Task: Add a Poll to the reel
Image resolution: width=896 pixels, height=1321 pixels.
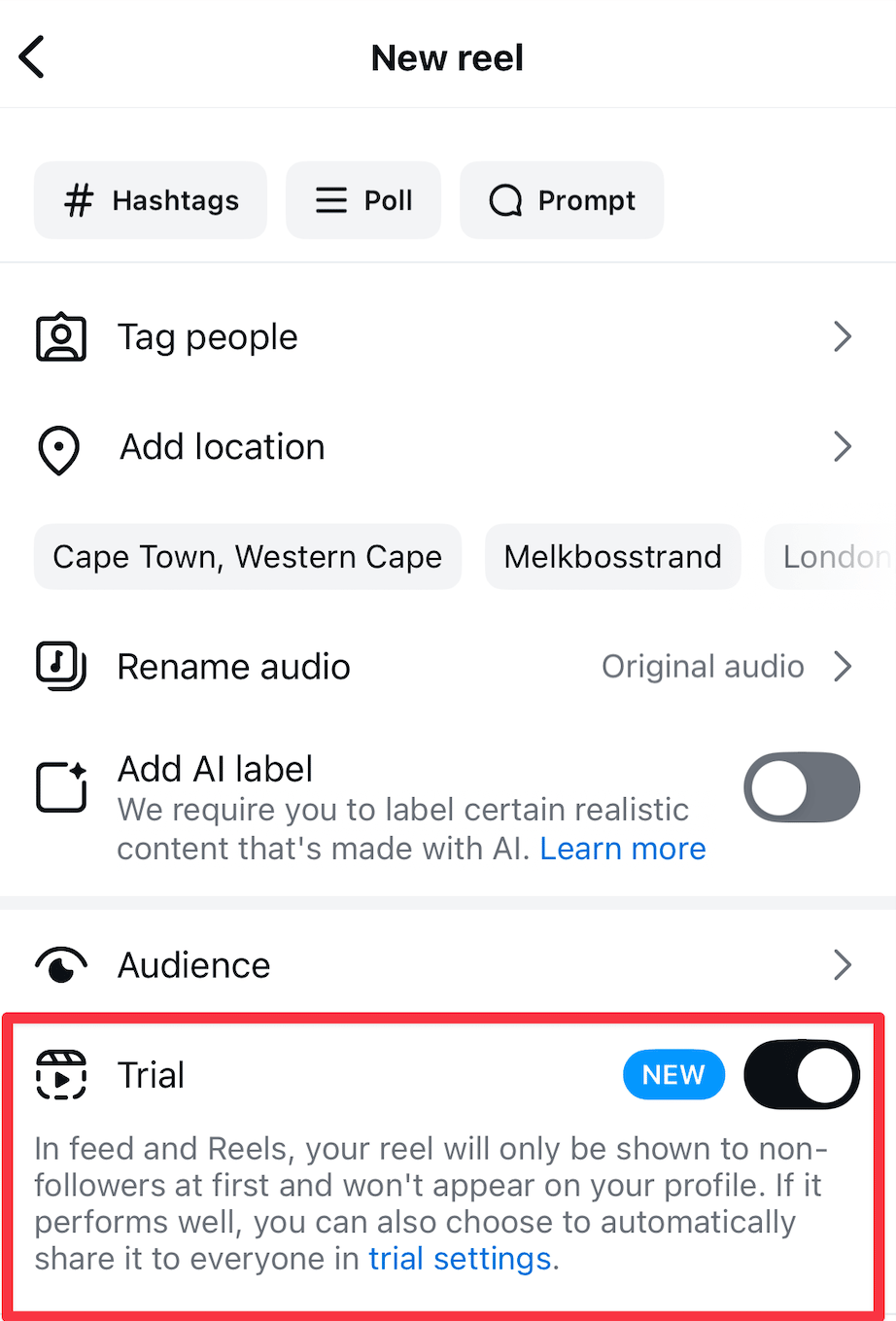Action: (x=363, y=200)
